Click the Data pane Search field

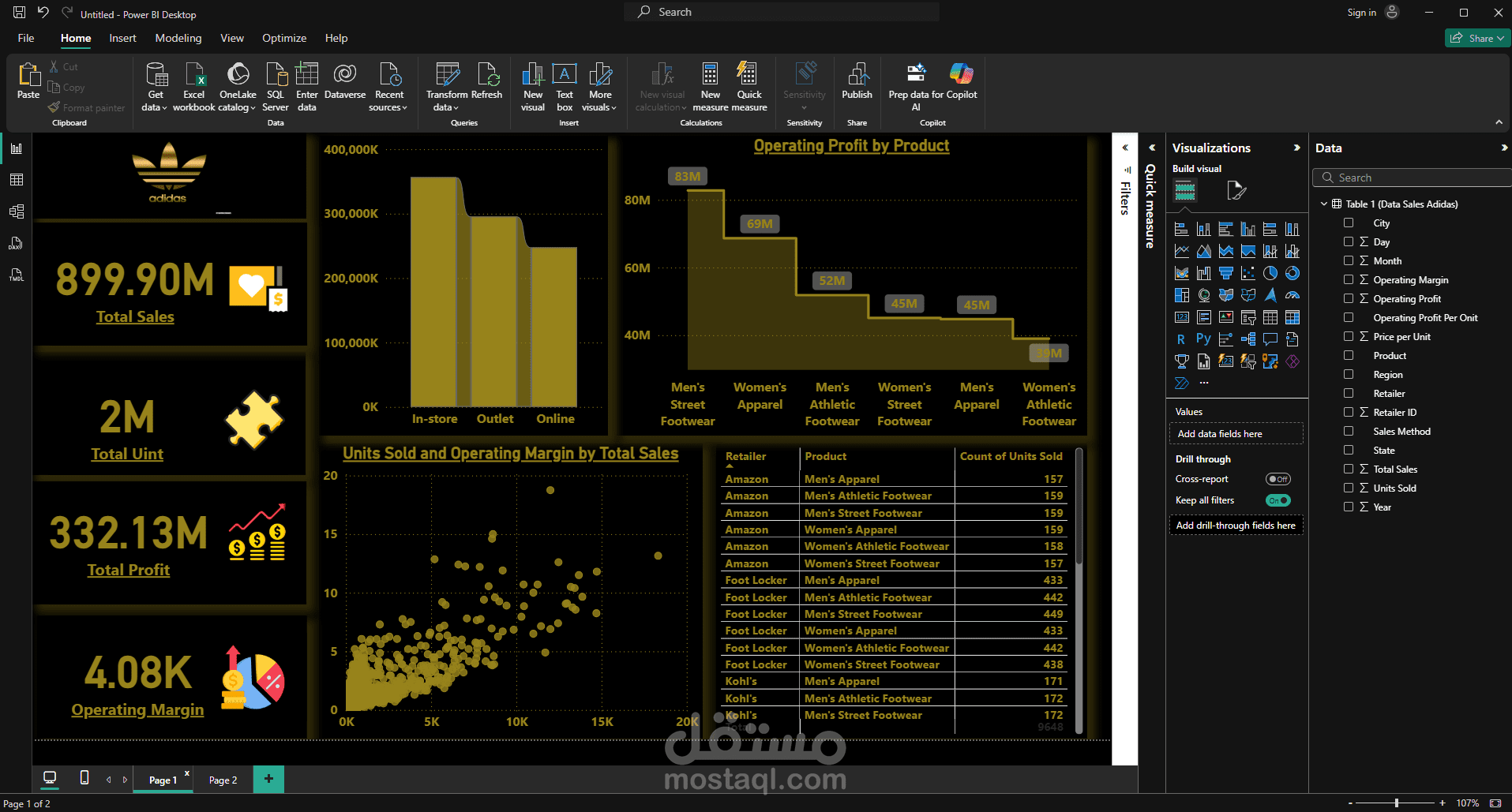1413,178
